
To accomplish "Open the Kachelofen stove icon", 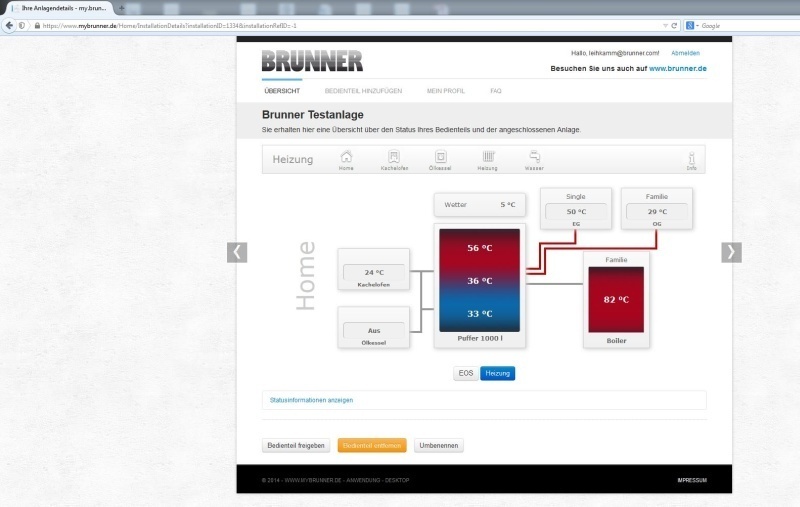I will [x=394, y=160].
